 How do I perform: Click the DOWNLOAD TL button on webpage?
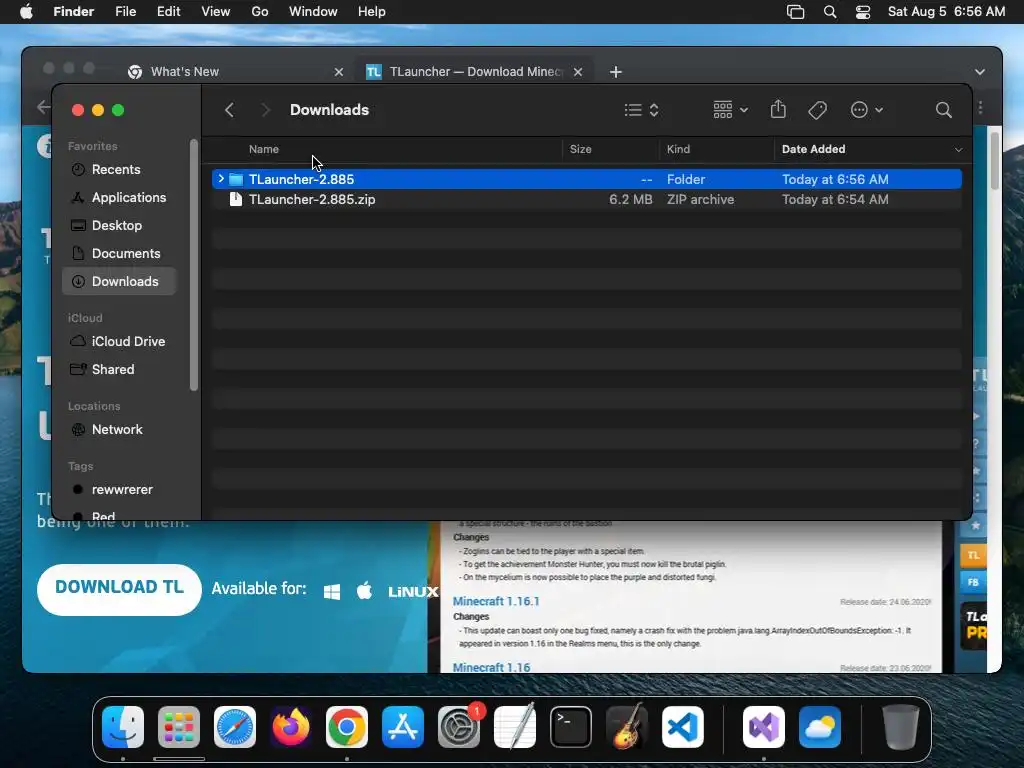tap(120, 589)
